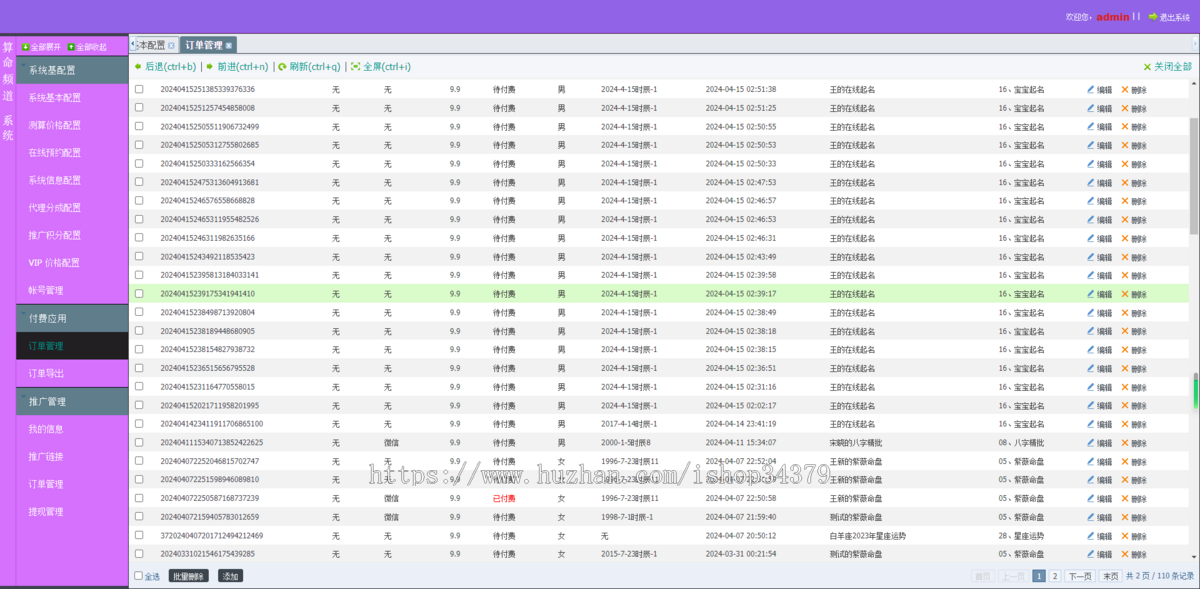Click delete X for the 02:43:49 order
1200x589 pixels.
[1125, 257]
